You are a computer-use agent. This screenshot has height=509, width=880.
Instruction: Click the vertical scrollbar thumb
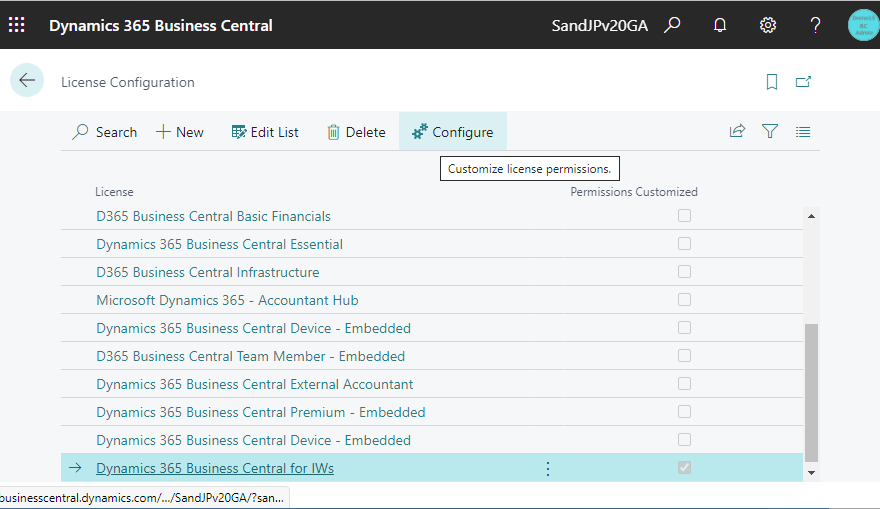[x=811, y=393]
